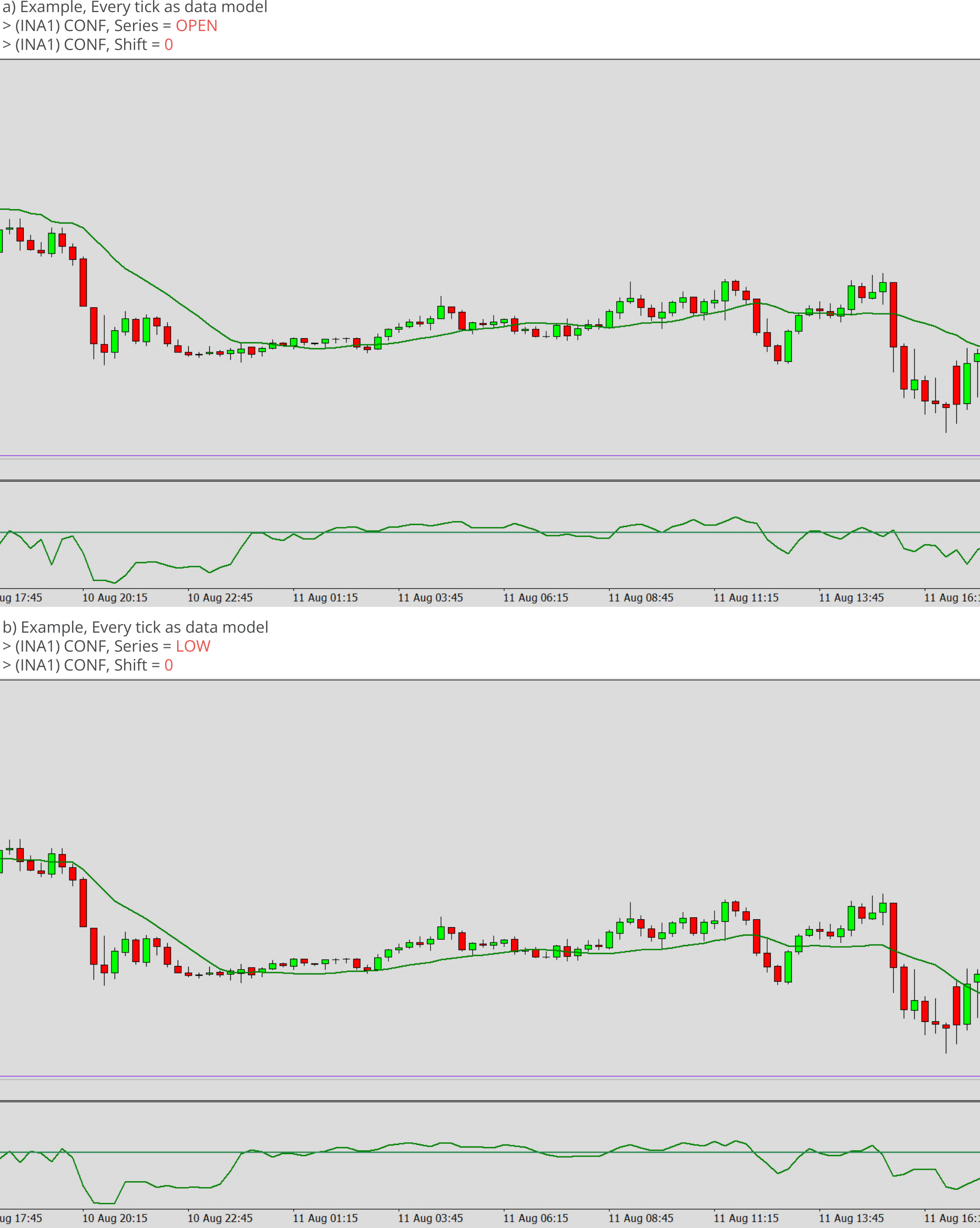Click the 'Shift = 0' line in example a

(x=88, y=45)
